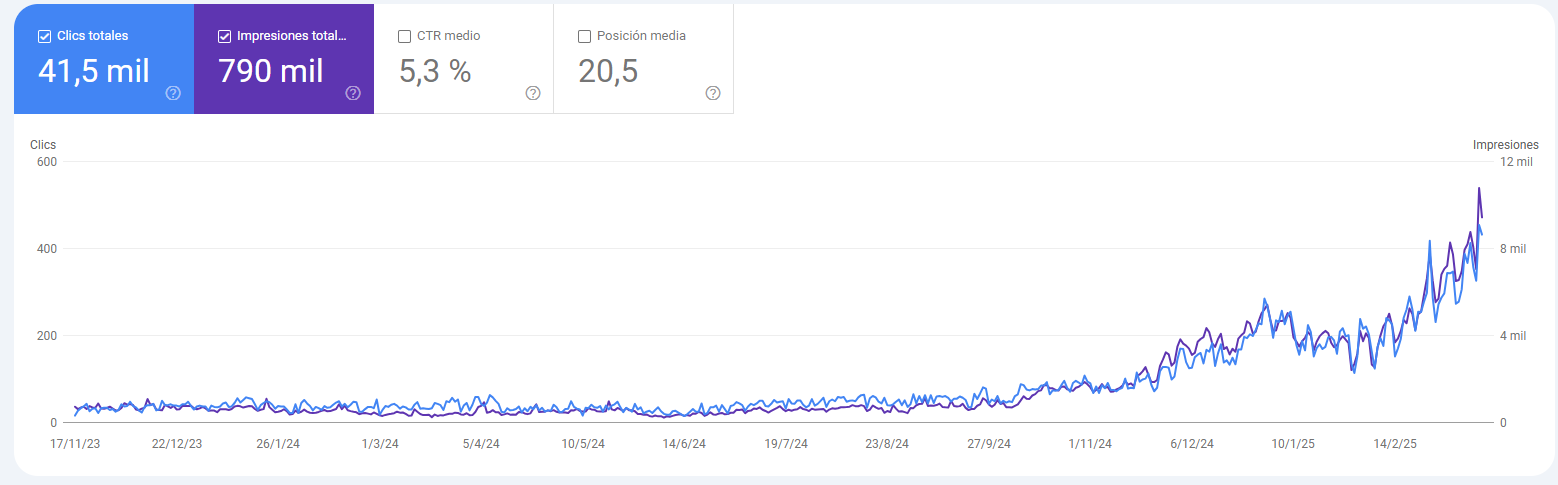Viewport: 1558px width, 485px height.
Task: Click the 22/12/23 date label
Action: coord(177,443)
